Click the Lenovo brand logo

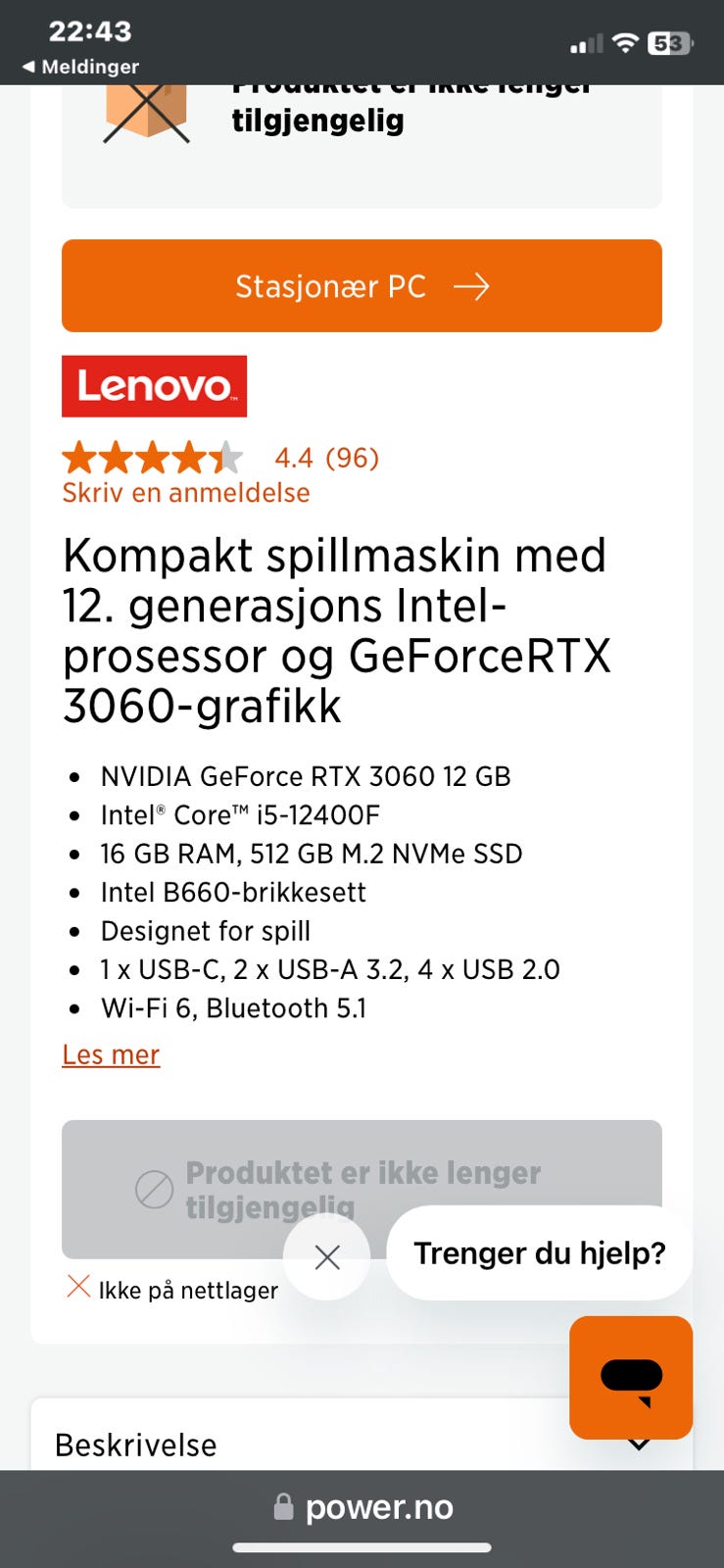[155, 386]
